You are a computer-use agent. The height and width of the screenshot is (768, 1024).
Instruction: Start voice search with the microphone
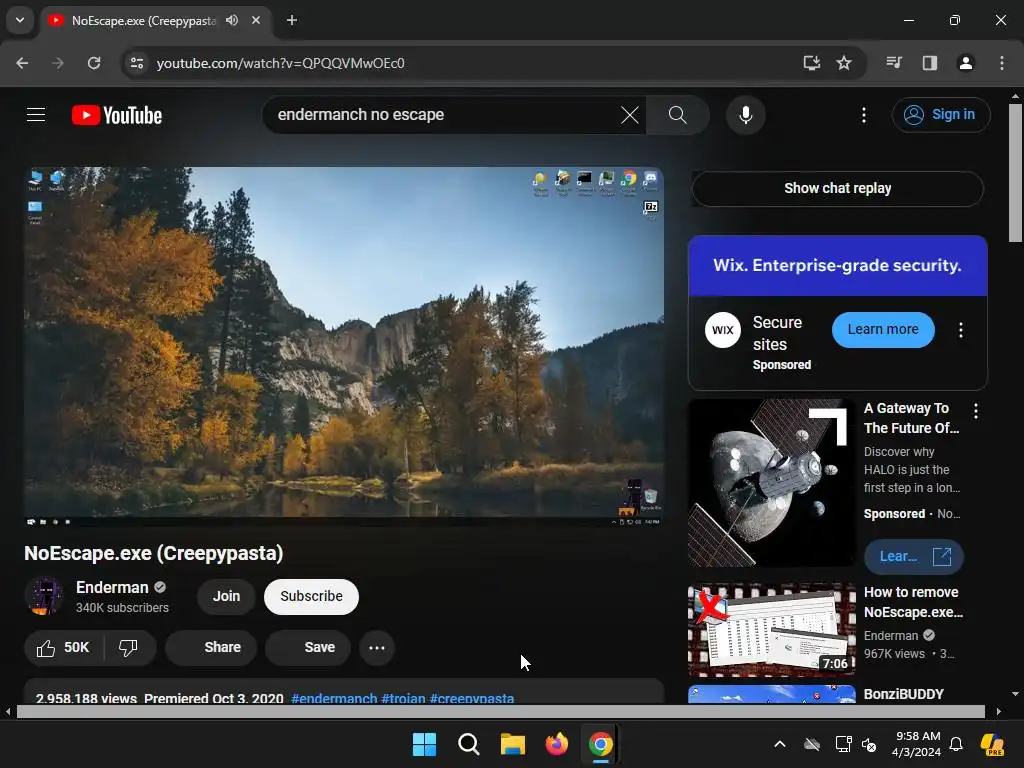(x=745, y=115)
